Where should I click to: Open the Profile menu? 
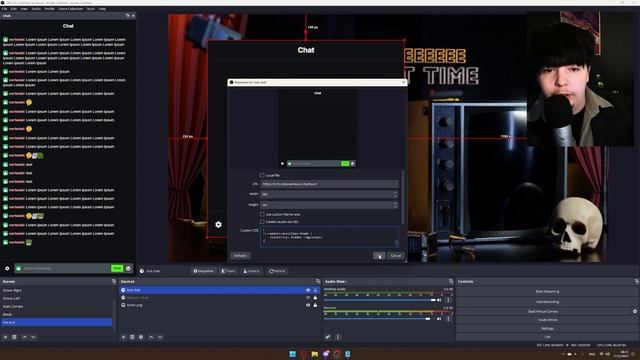49,9
